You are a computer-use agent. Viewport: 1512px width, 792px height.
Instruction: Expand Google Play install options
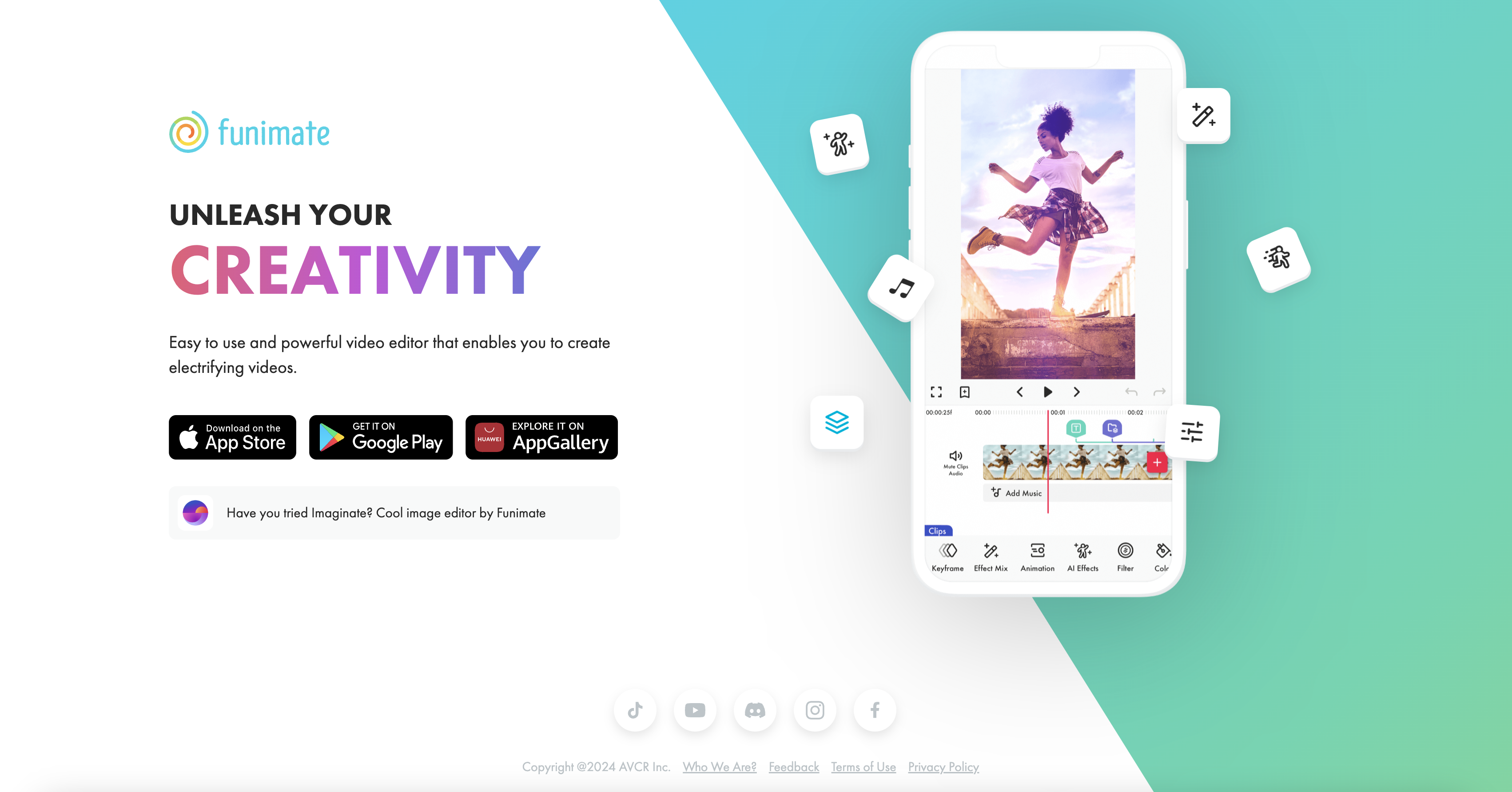coord(381,437)
